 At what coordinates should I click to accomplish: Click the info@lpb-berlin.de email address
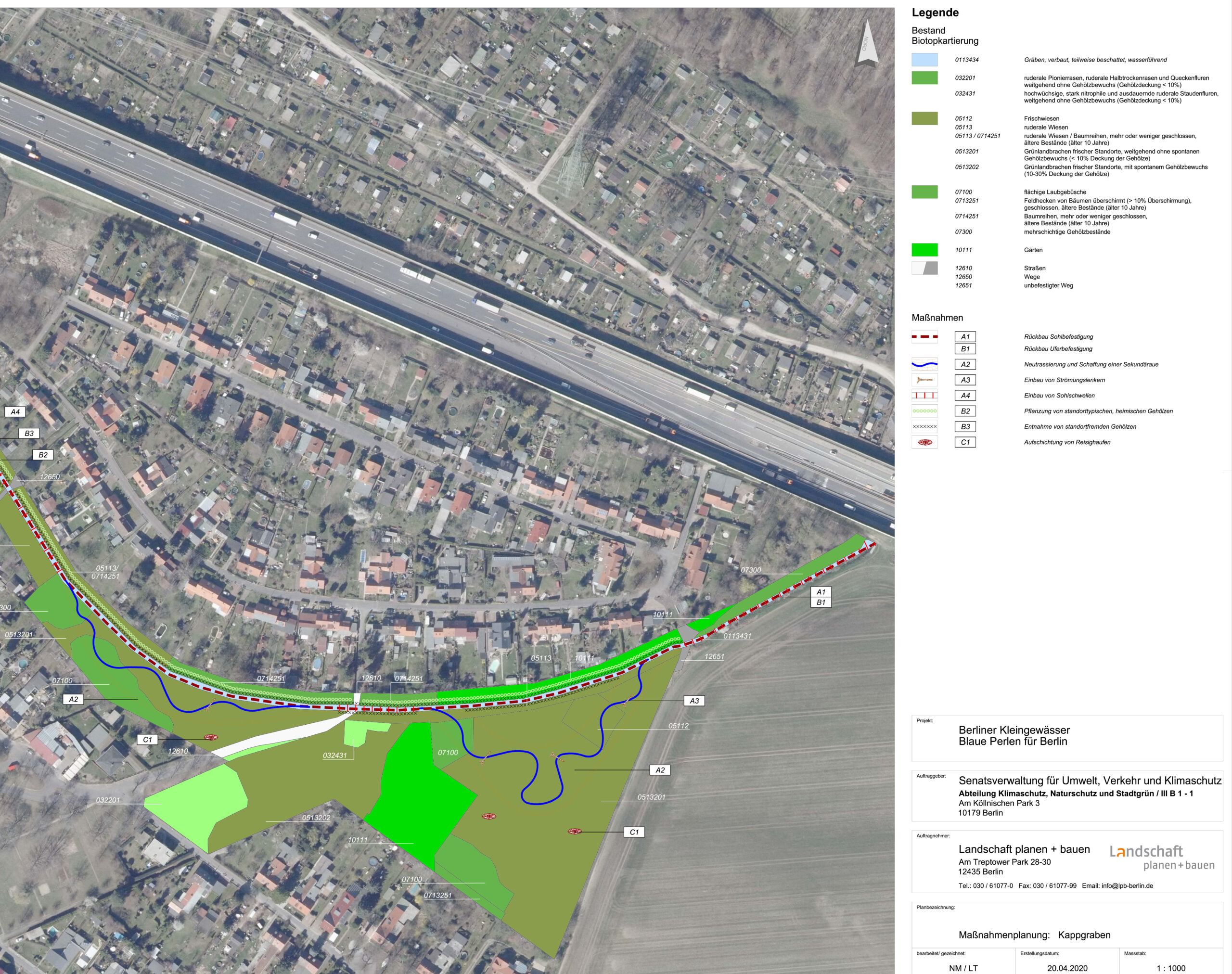pyautogui.click(x=1127, y=885)
